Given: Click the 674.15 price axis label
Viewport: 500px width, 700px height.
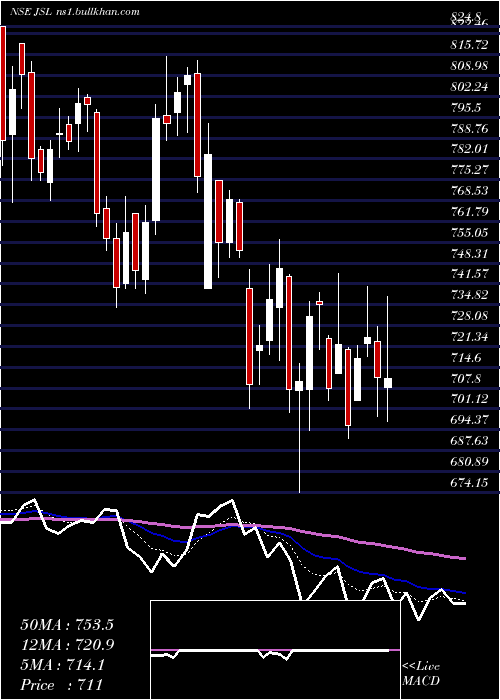Looking at the screenshot, I should pyautogui.click(x=469, y=482).
